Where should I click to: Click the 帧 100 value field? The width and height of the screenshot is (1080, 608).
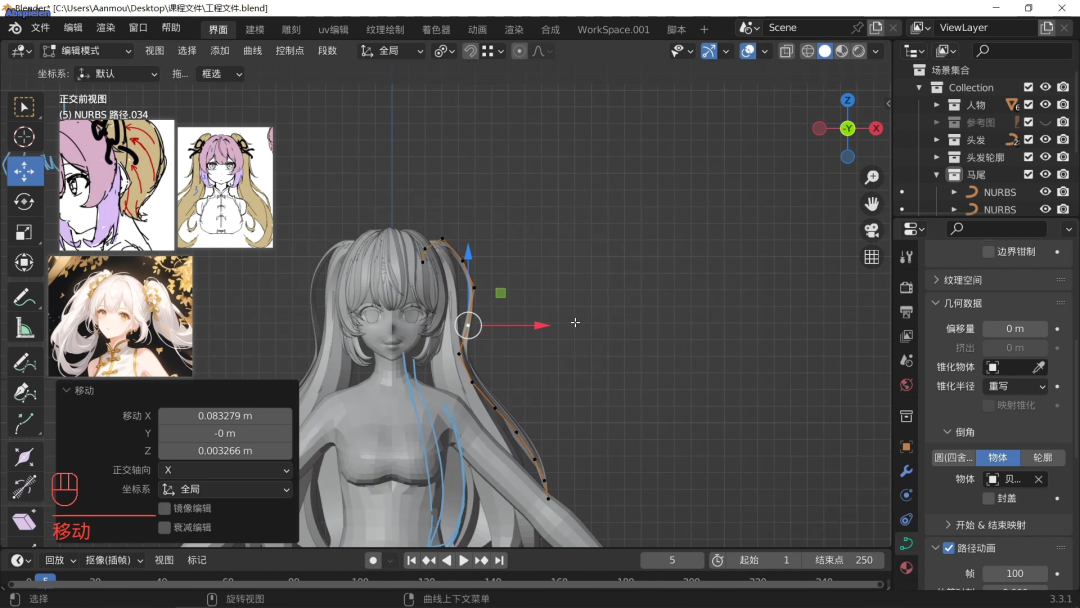tap(1015, 574)
